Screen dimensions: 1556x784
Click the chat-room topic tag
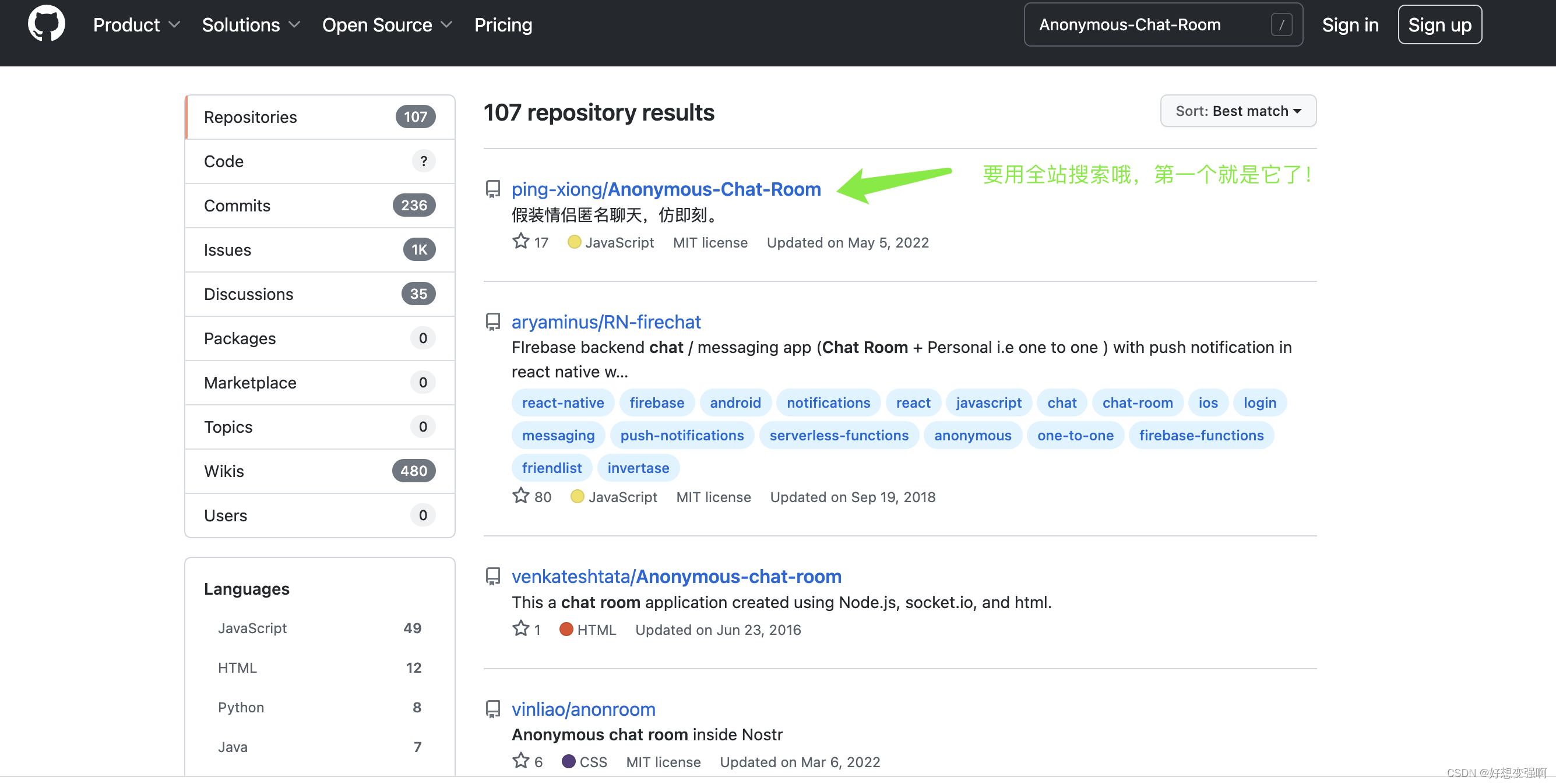click(1138, 402)
